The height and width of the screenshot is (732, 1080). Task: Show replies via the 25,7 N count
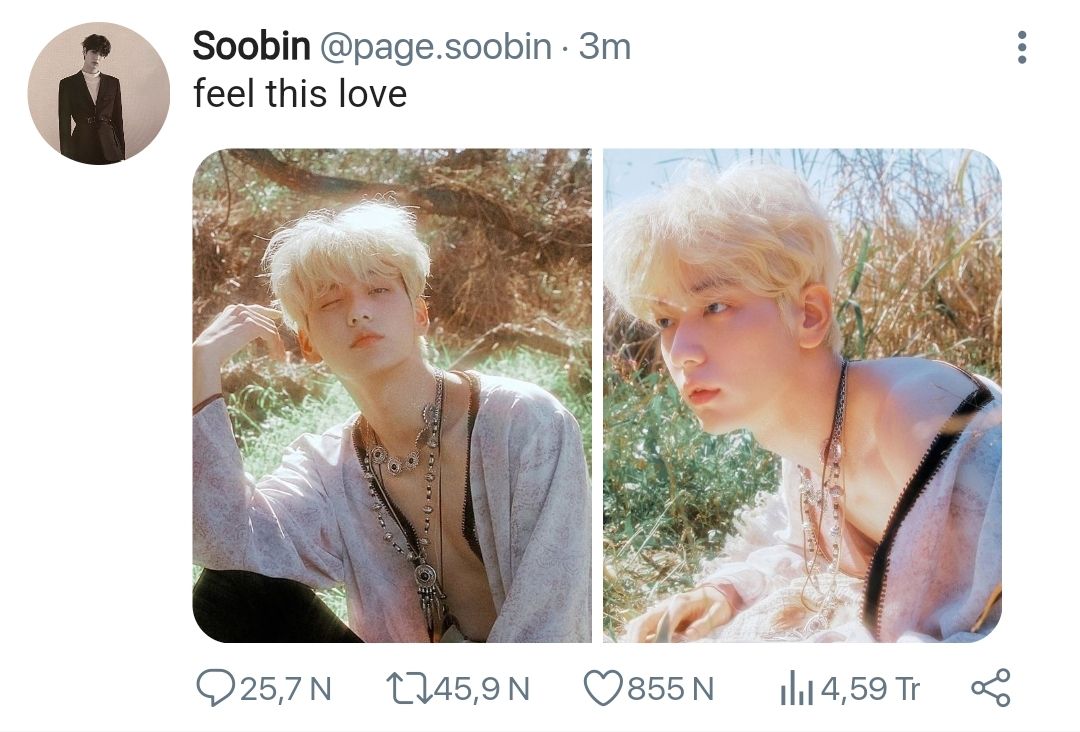(285, 689)
